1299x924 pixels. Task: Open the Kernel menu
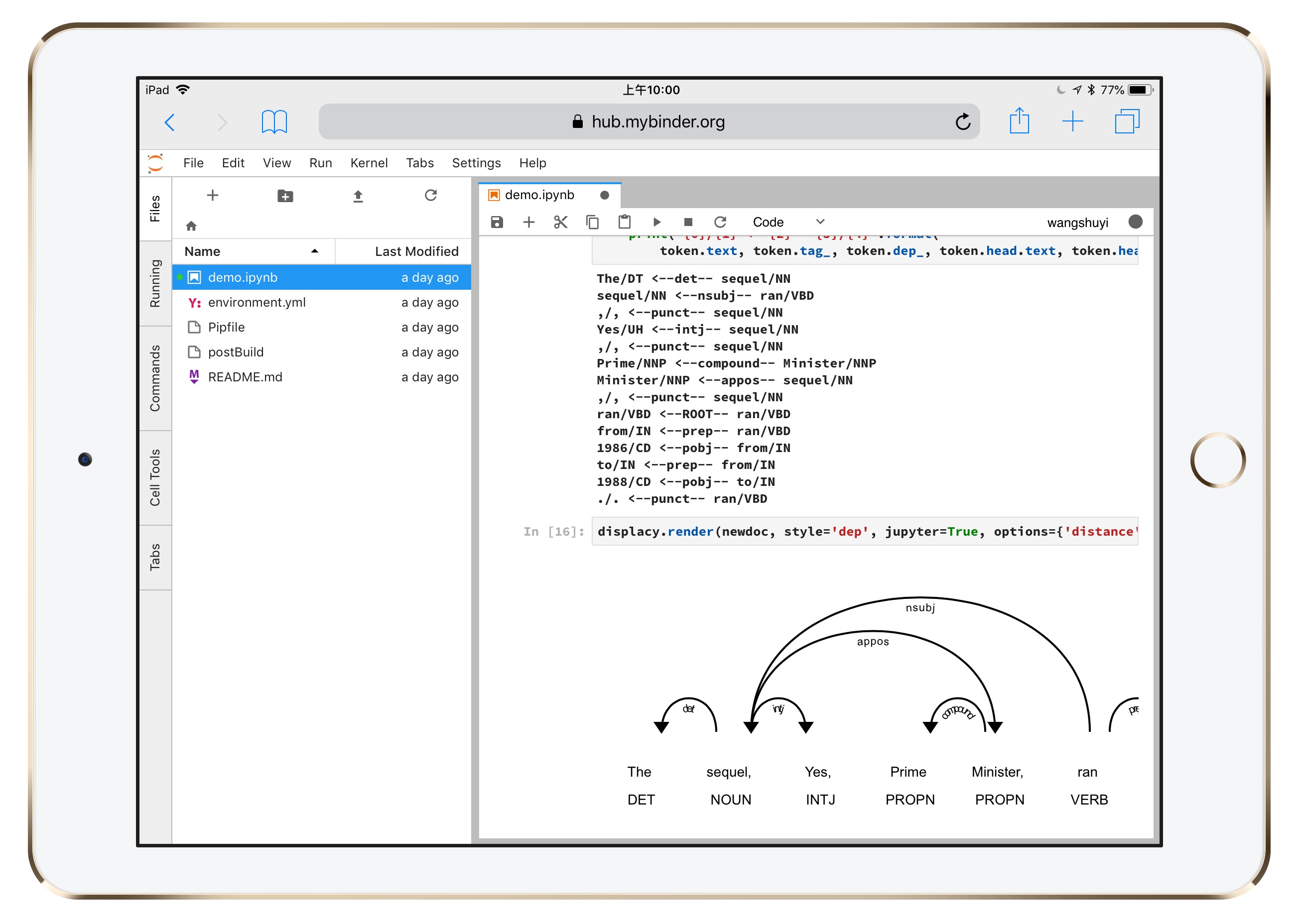[369, 163]
